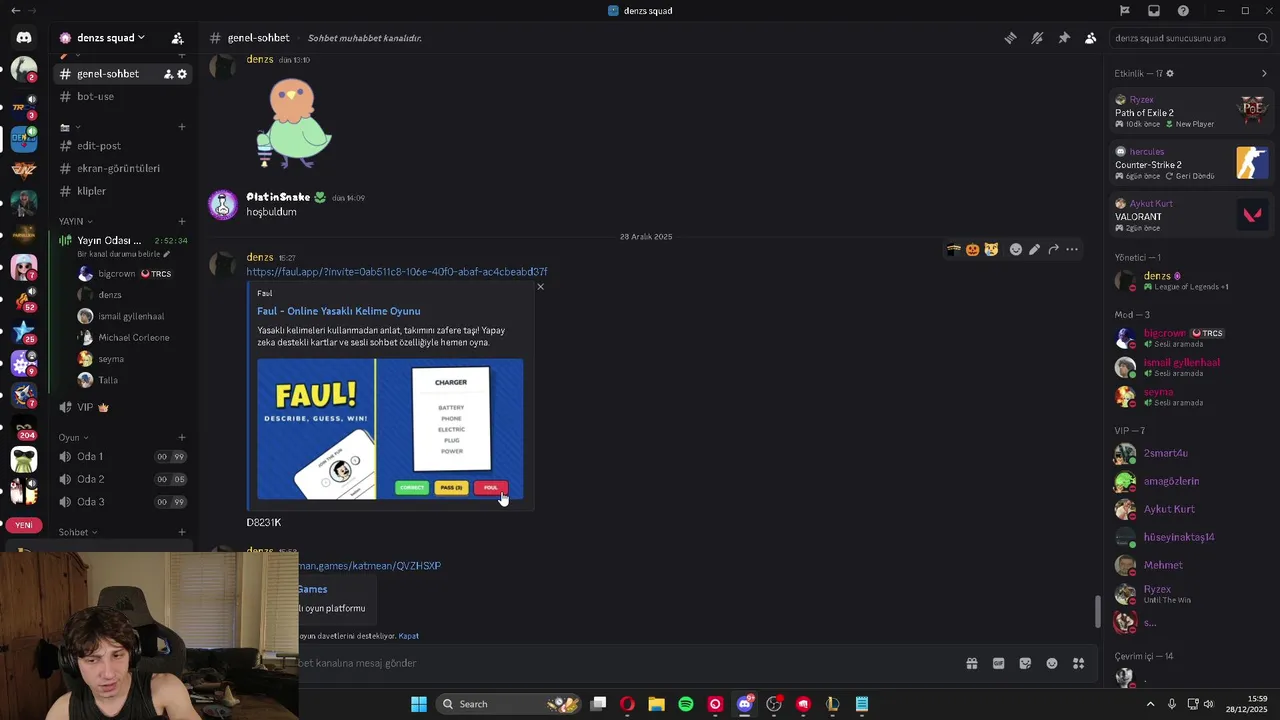Open the volume speaker tray icon
Image resolution: width=1280 pixels, height=720 pixels.
pyautogui.click(x=1208, y=704)
